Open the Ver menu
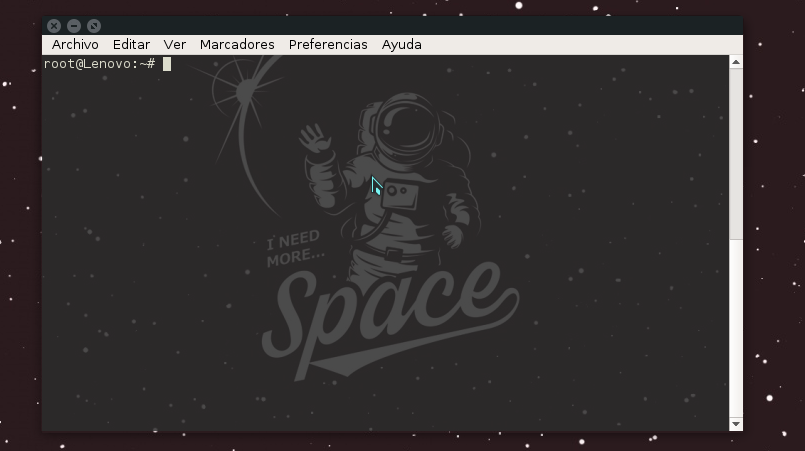The height and width of the screenshot is (451, 805). (x=175, y=45)
